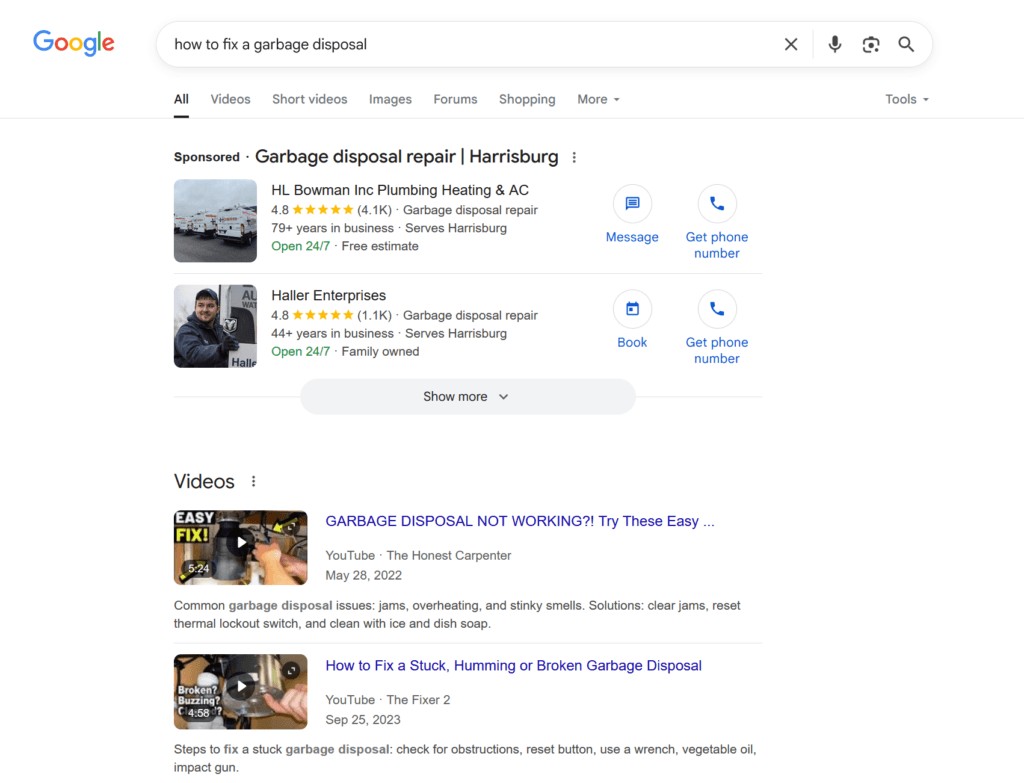
Task: Click Haller Enterprises '(1.1K)' review count
Action: pos(374,315)
